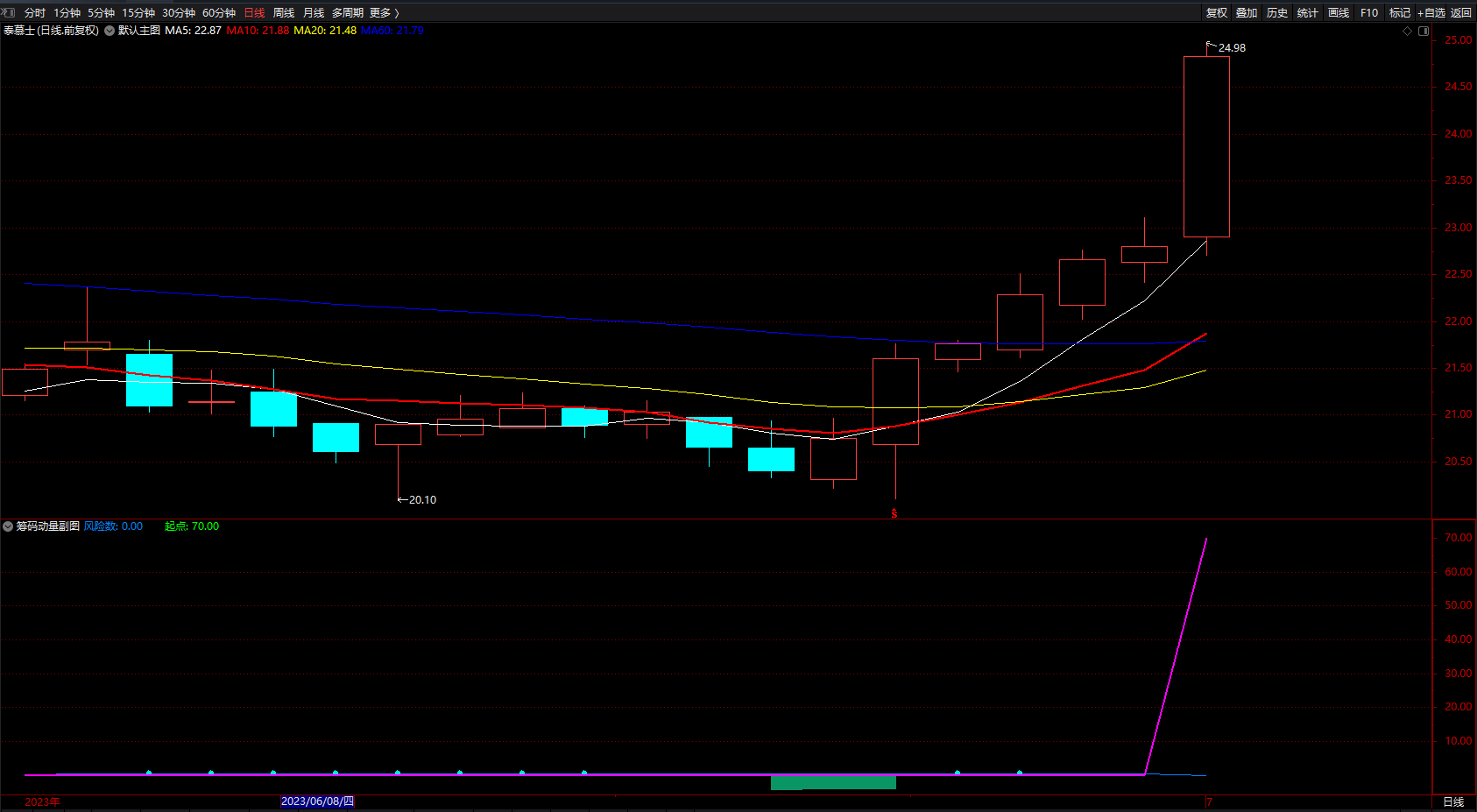This screenshot has width=1477, height=812.
Task: Click the 70.00 sub-chart axis label
Action: [x=1458, y=538]
